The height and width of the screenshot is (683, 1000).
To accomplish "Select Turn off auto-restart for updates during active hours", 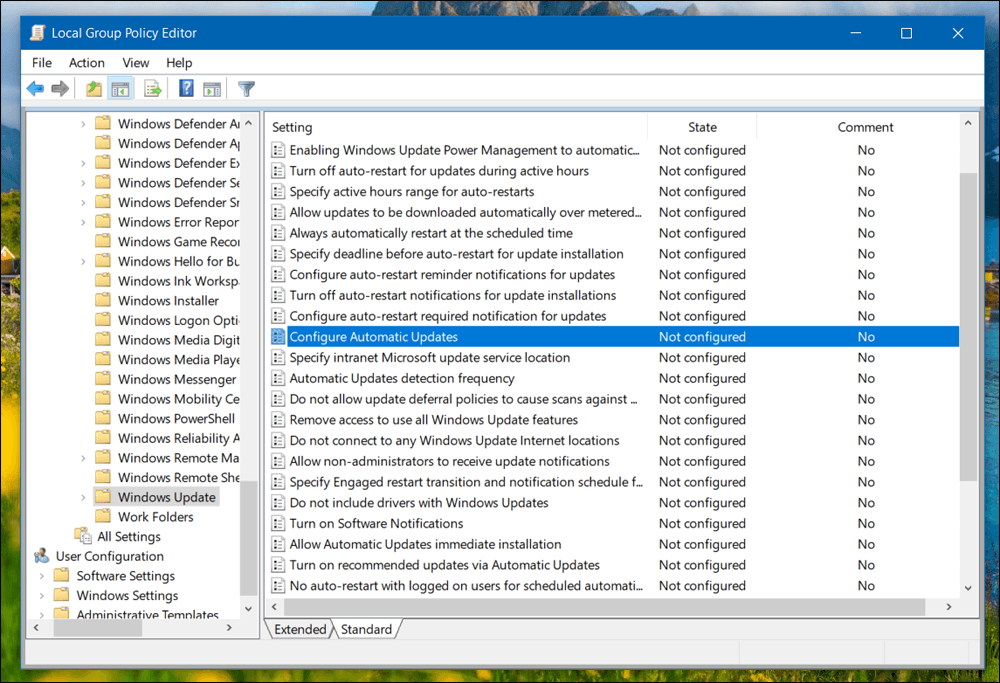I will pos(439,171).
